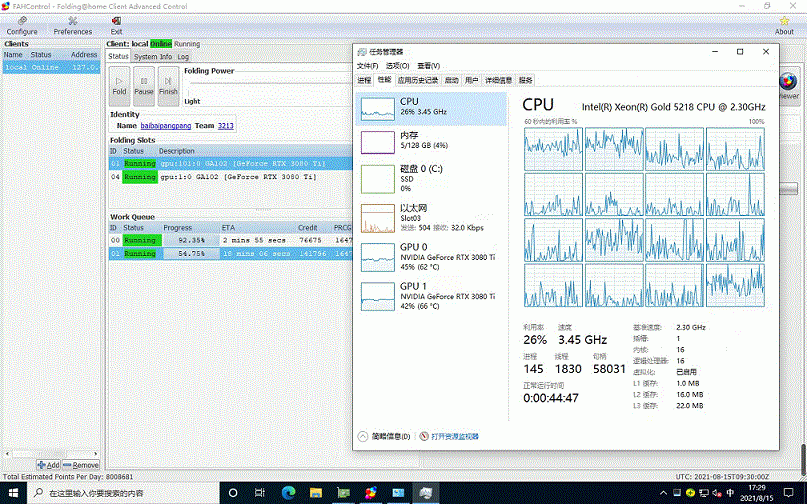Open the Log tab in FAHControl

tap(183, 57)
